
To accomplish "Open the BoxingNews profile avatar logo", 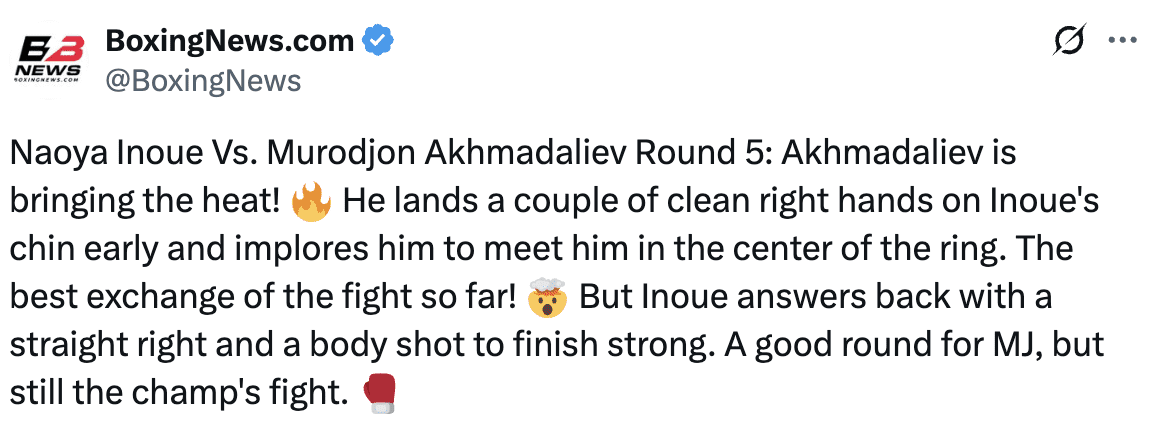I will [x=47, y=59].
